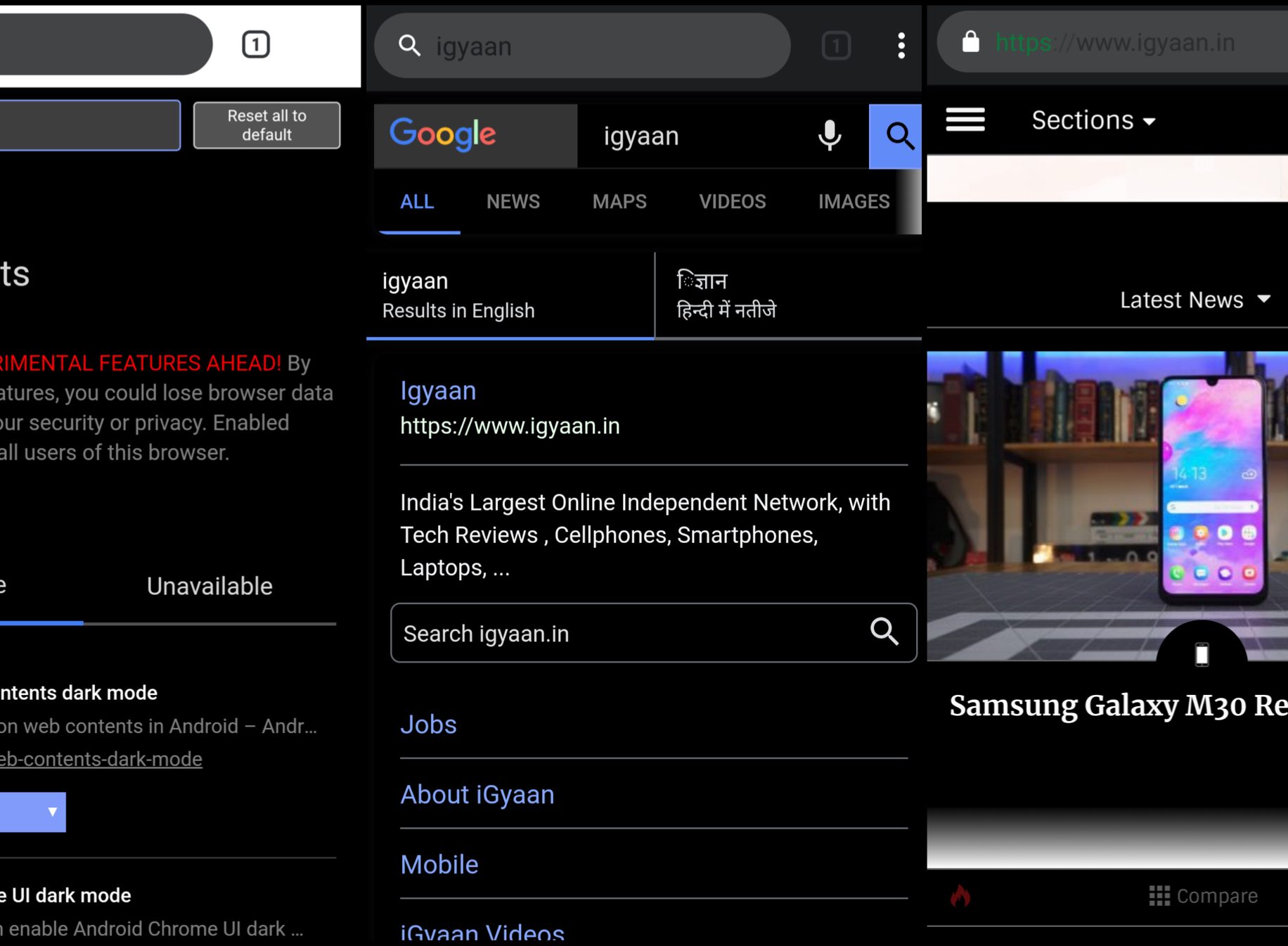Select the VIDEOS results tab

pyautogui.click(x=732, y=202)
